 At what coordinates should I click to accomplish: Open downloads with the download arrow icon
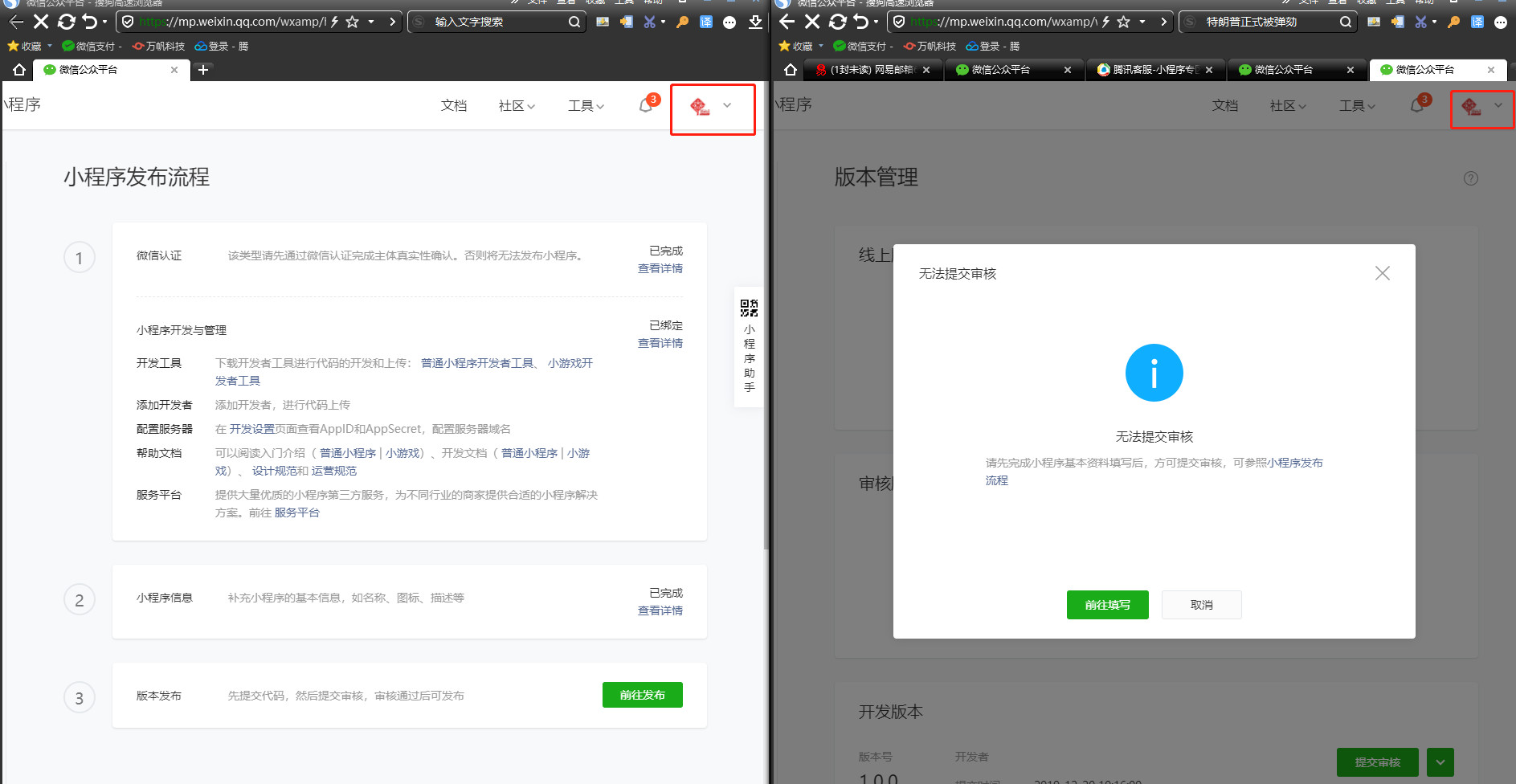pos(755,22)
